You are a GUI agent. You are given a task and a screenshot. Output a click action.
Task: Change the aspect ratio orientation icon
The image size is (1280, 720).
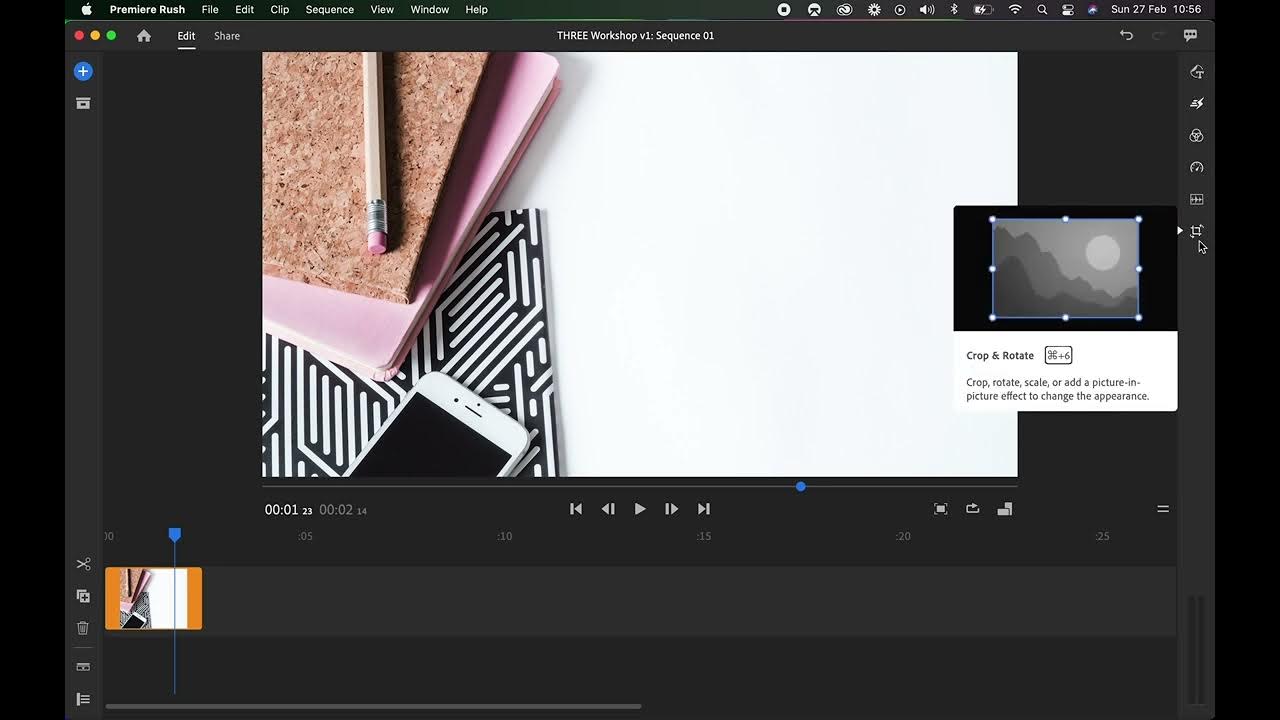click(x=1004, y=509)
